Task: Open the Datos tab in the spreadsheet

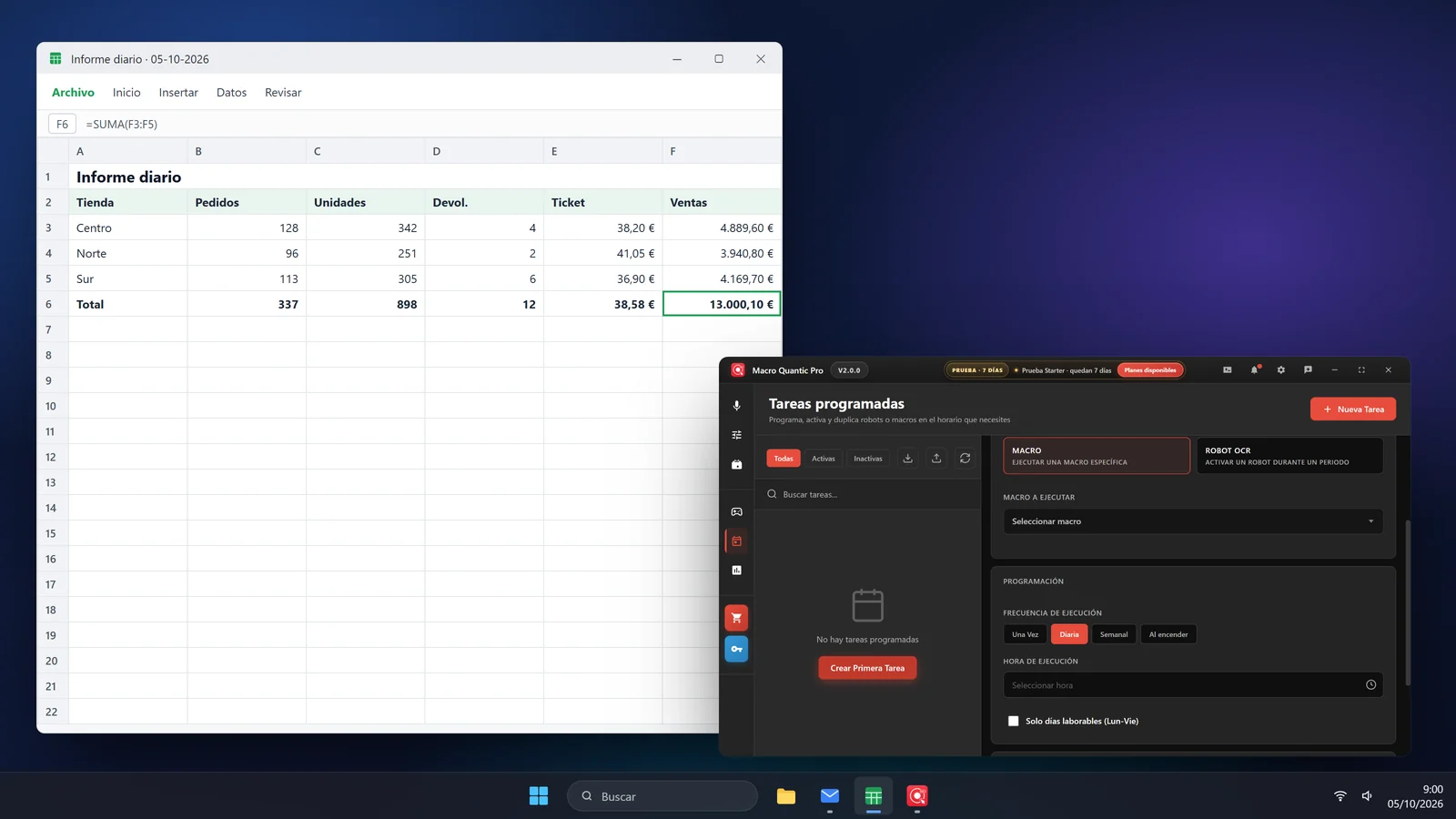Action: tap(231, 93)
